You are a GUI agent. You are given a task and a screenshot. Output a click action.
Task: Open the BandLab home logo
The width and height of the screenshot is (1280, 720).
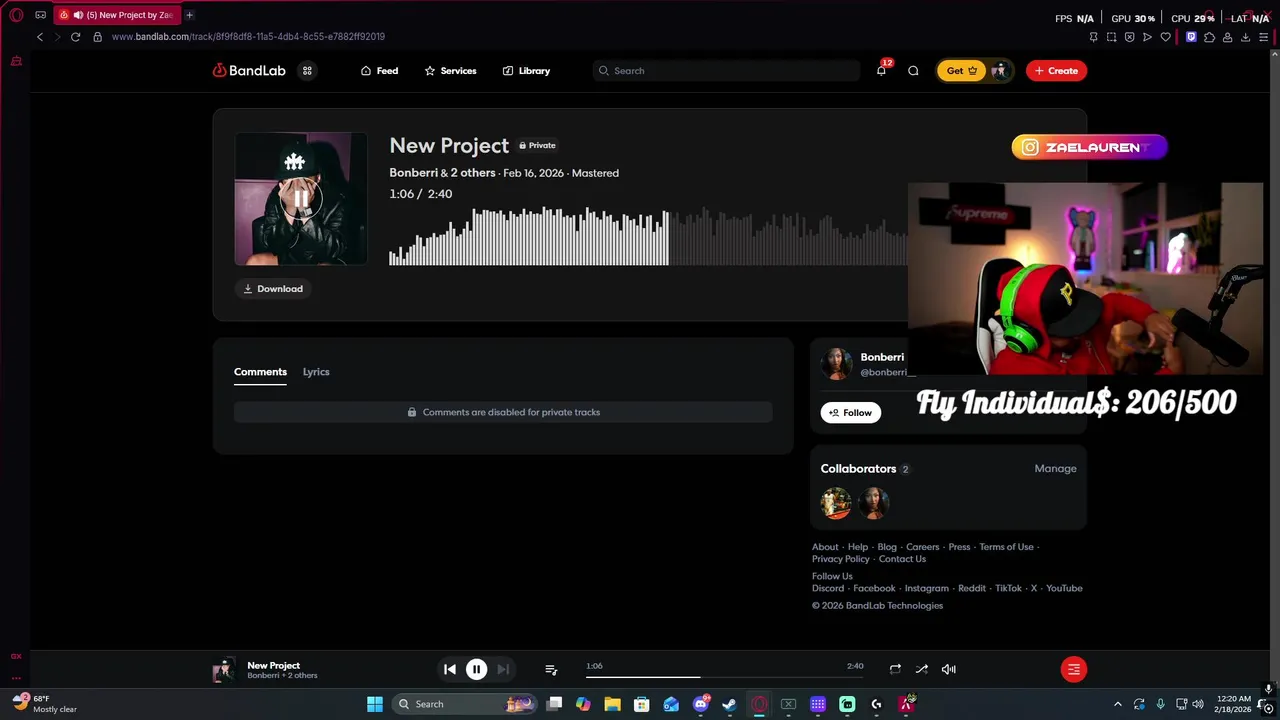click(x=249, y=71)
